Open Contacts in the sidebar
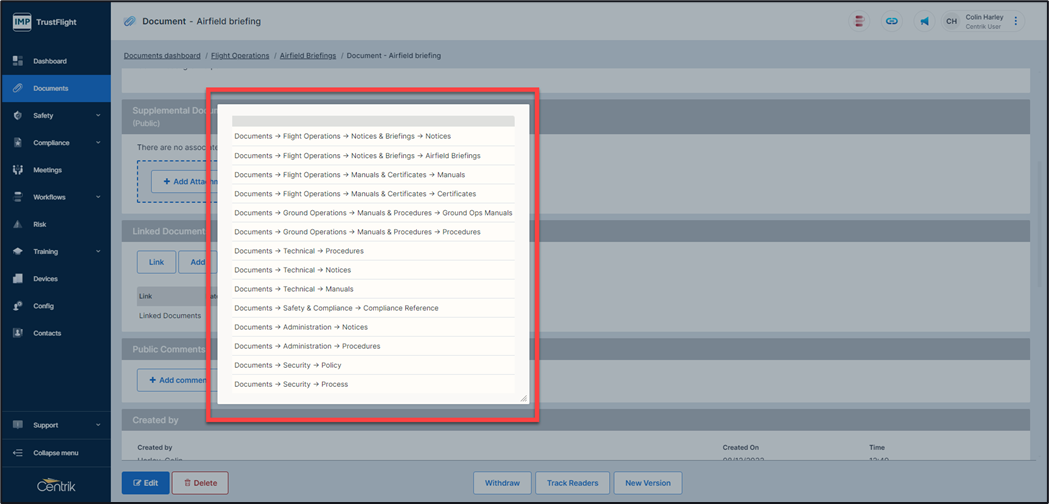Image resolution: width=1049 pixels, height=504 pixels. pyautogui.click(x=47, y=333)
